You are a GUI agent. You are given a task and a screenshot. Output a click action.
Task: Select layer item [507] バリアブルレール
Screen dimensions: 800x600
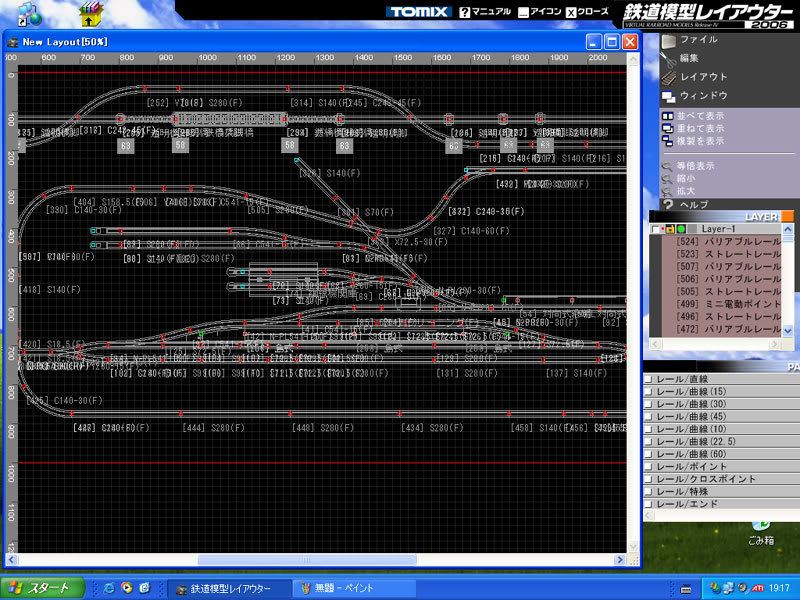(729, 267)
